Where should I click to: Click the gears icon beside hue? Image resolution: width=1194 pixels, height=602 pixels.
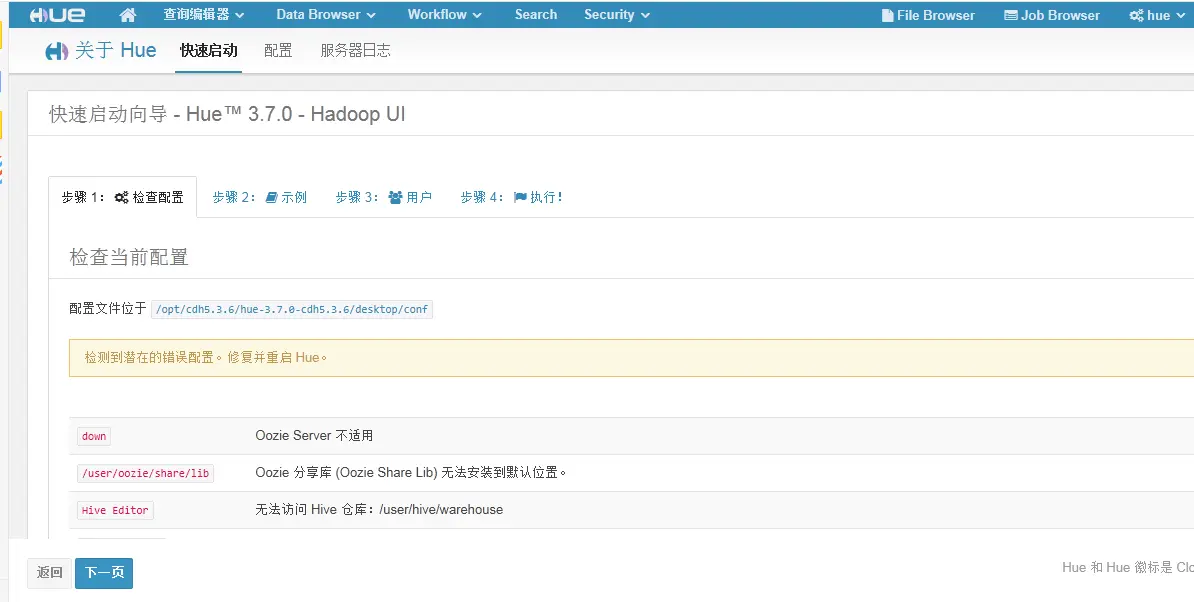(1136, 15)
